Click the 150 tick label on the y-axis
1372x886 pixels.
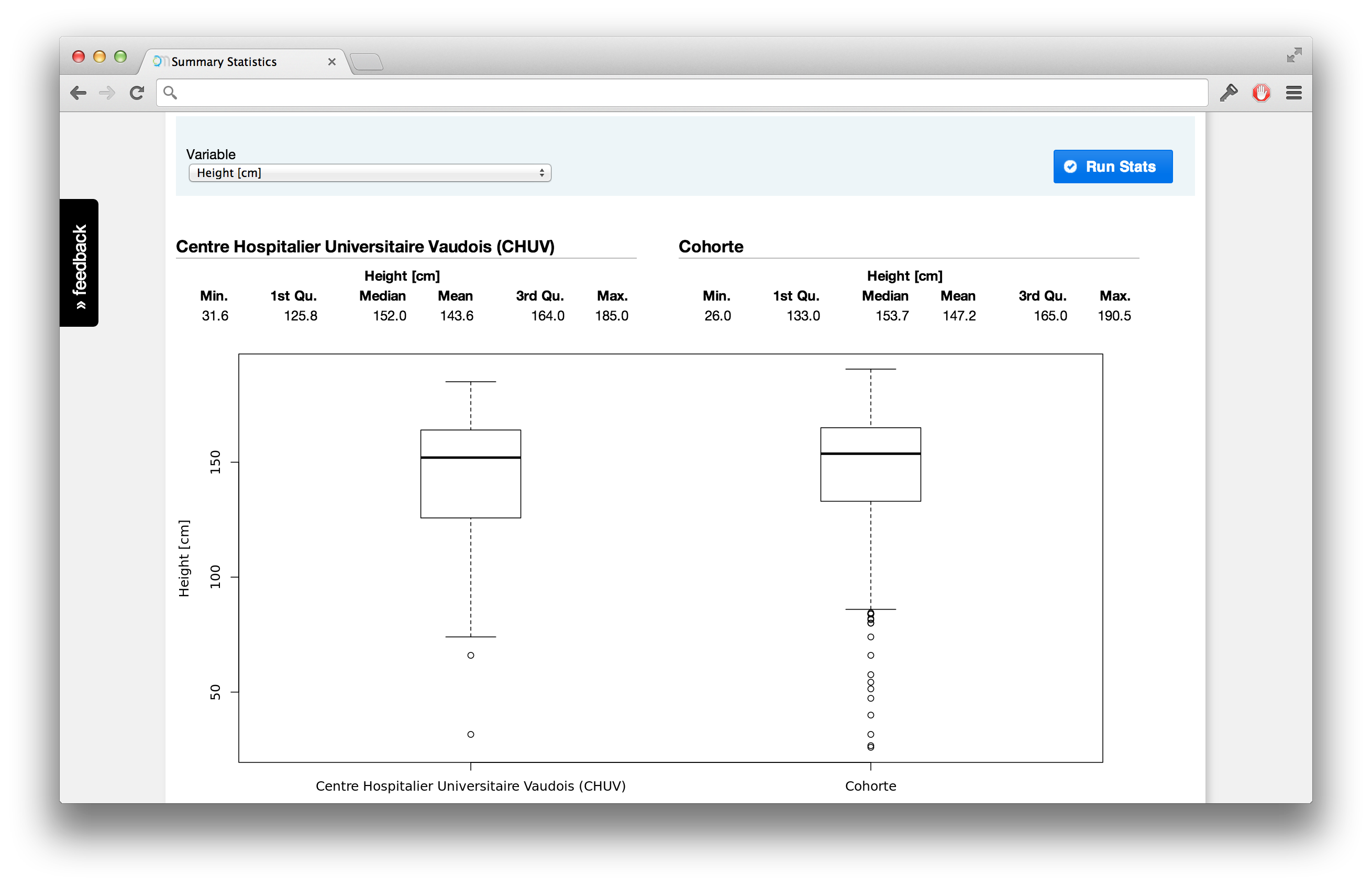[x=215, y=462]
